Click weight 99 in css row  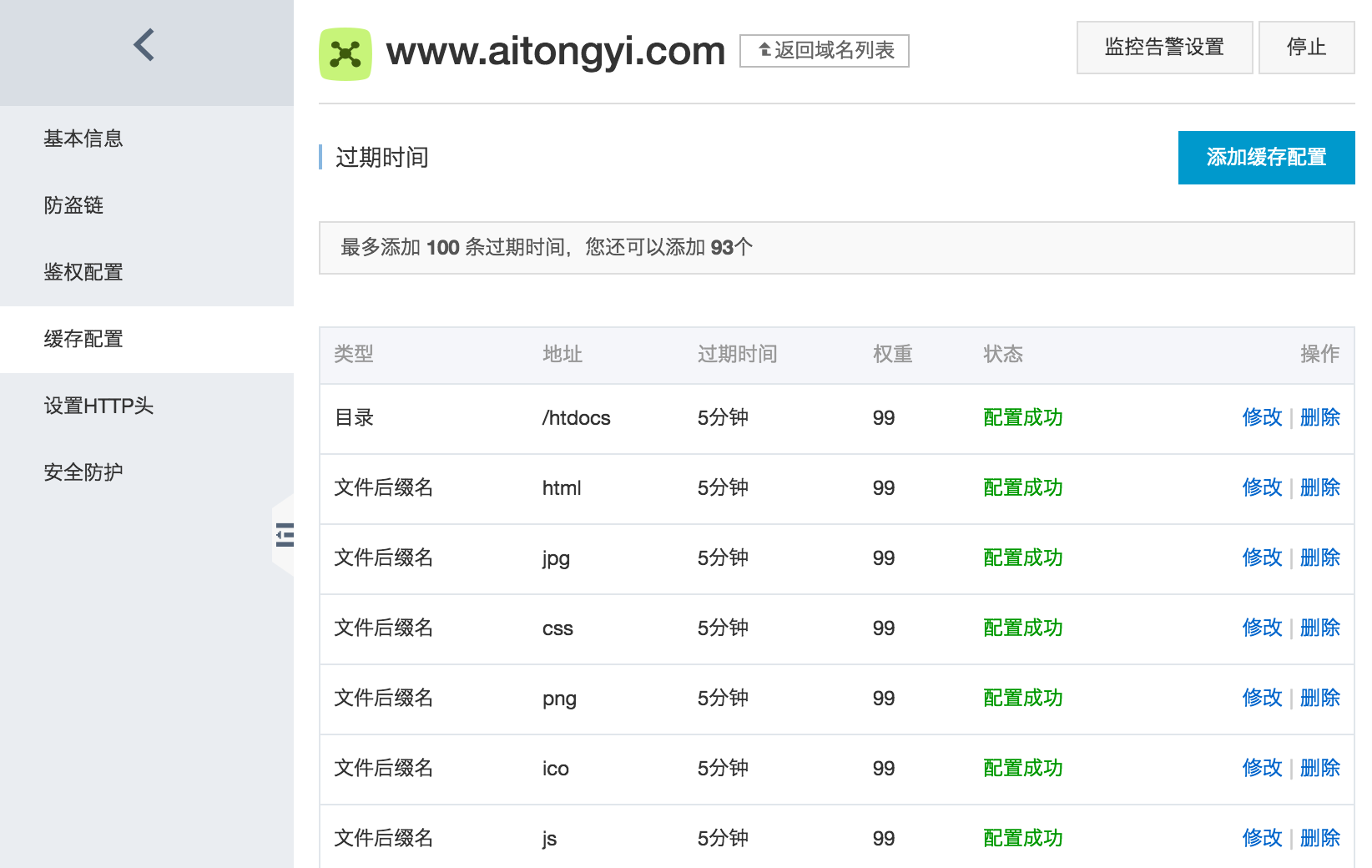click(884, 628)
